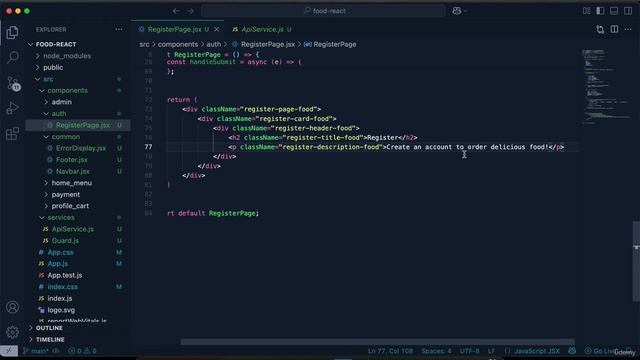The width and height of the screenshot is (640, 360).
Task: Click the Explorer more actions ellipsis
Action: tap(119, 29)
